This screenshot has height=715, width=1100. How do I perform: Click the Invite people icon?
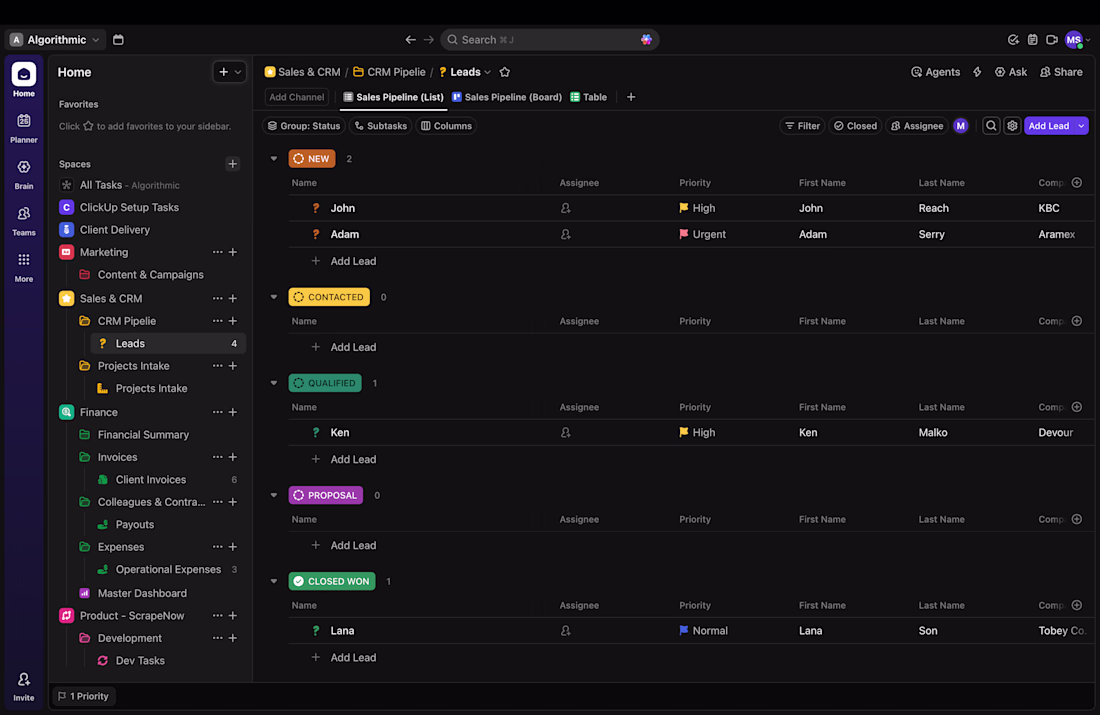(23, 679)
